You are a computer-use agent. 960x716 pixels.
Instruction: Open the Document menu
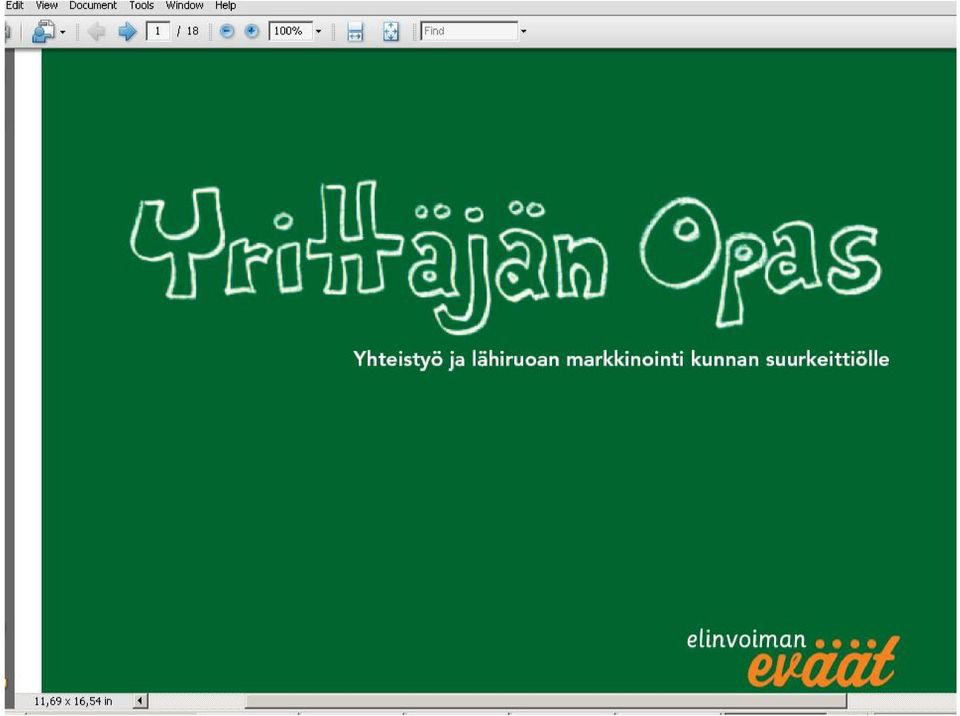[x=92, y=6]
